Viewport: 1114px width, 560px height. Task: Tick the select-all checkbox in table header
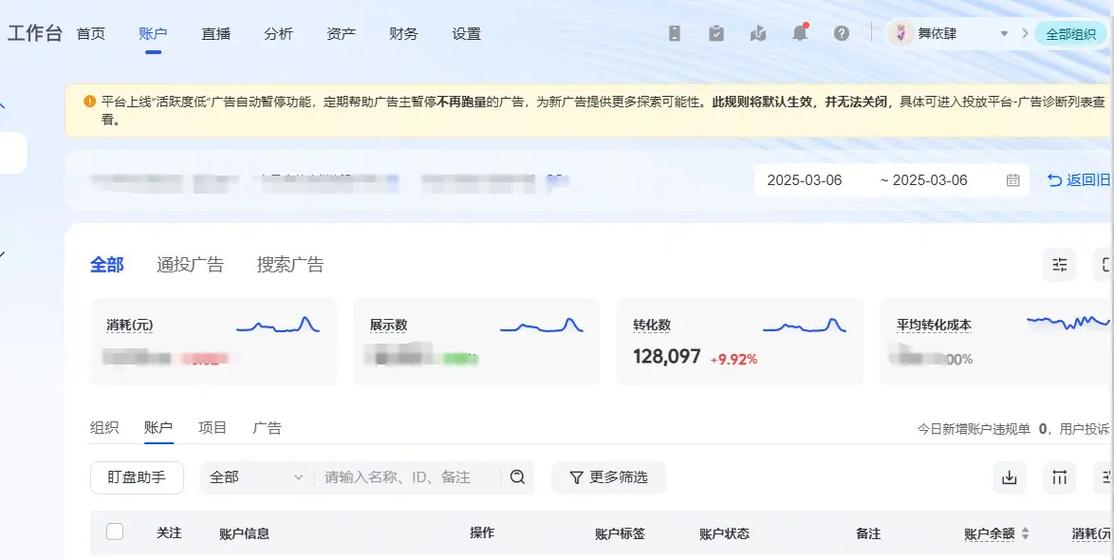(114, 532)
